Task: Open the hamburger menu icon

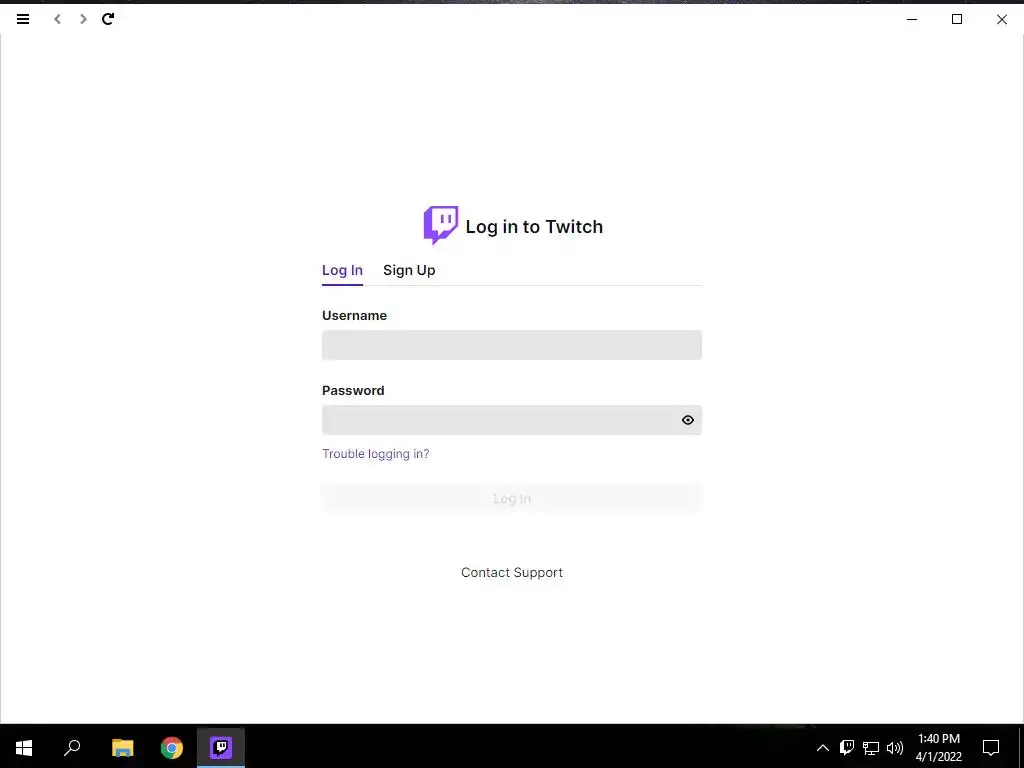Action: (x=23, y=19)
